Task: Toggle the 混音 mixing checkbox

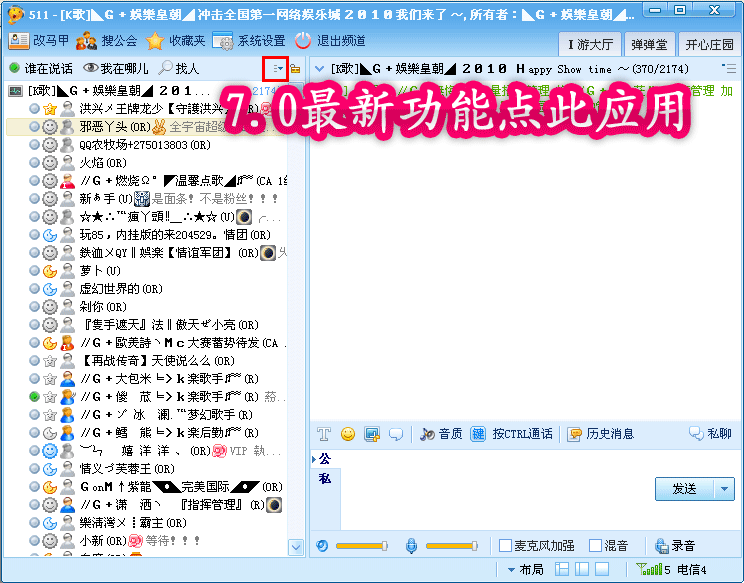Action: click(596, 546)
